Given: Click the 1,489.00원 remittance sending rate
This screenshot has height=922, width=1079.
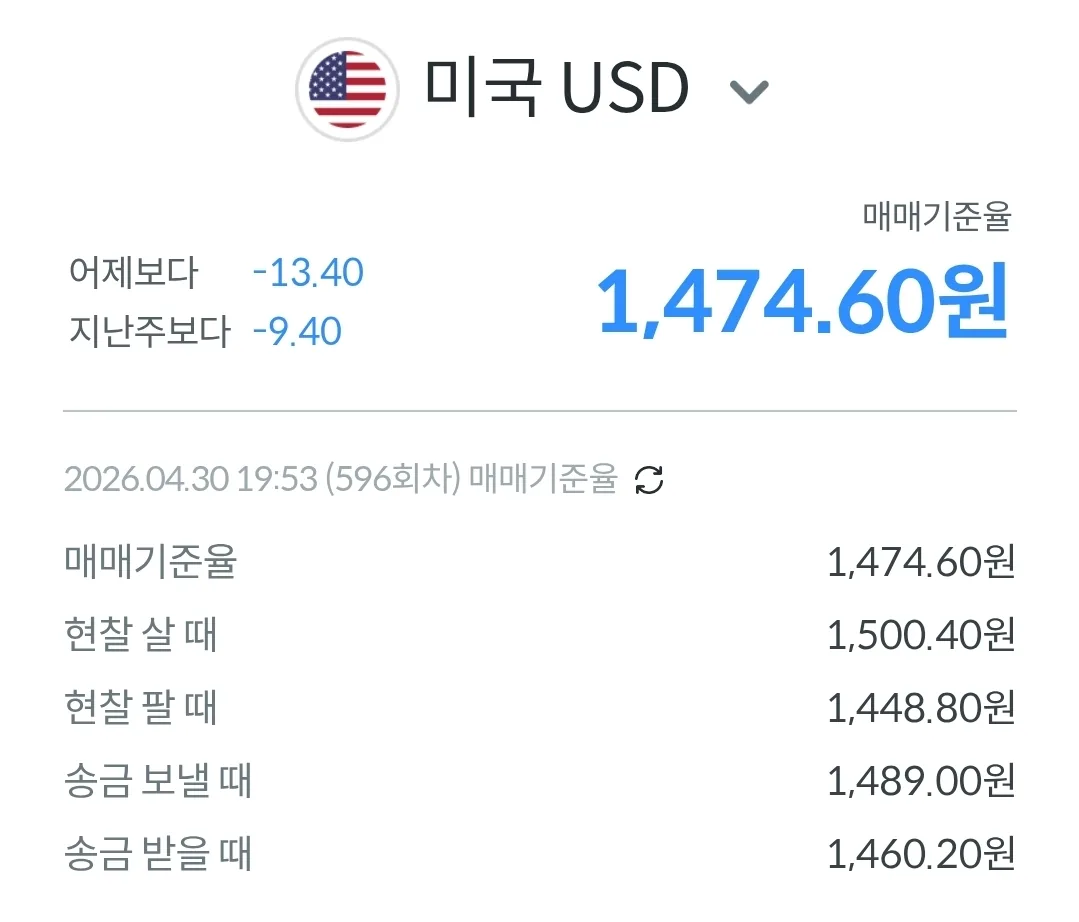Looking at the screenshot, I should click(921, 781).
